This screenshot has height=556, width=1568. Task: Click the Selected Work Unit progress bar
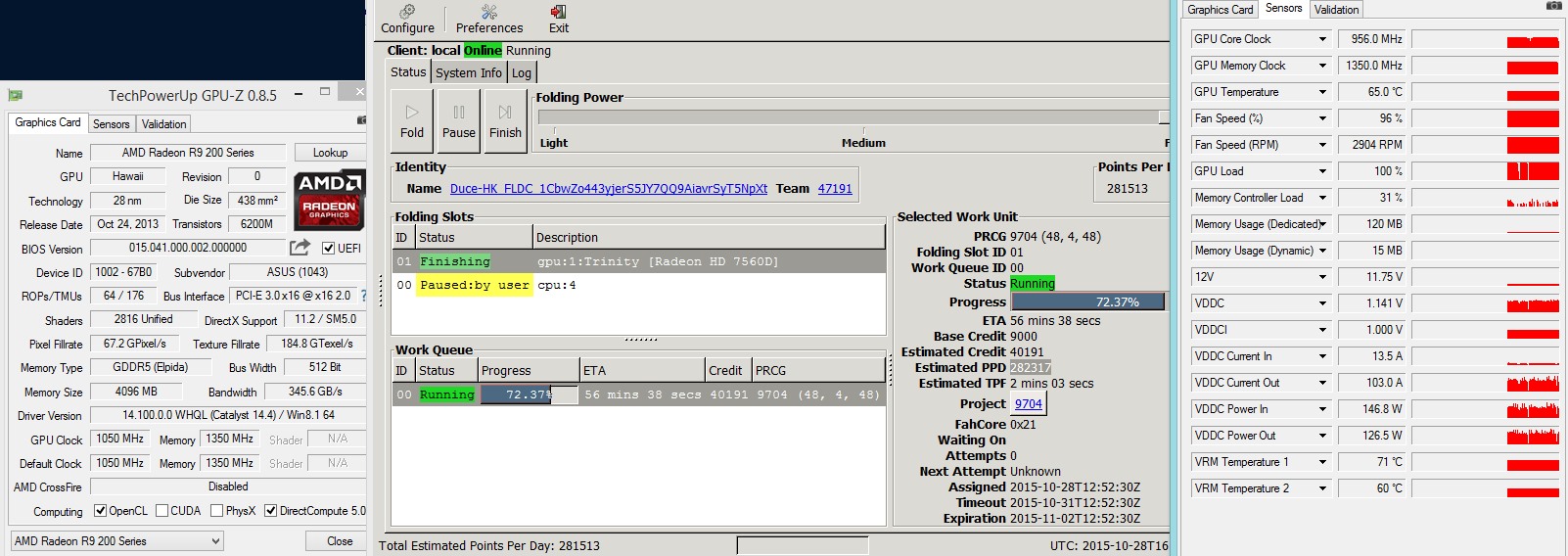(x=1088, y=301)
